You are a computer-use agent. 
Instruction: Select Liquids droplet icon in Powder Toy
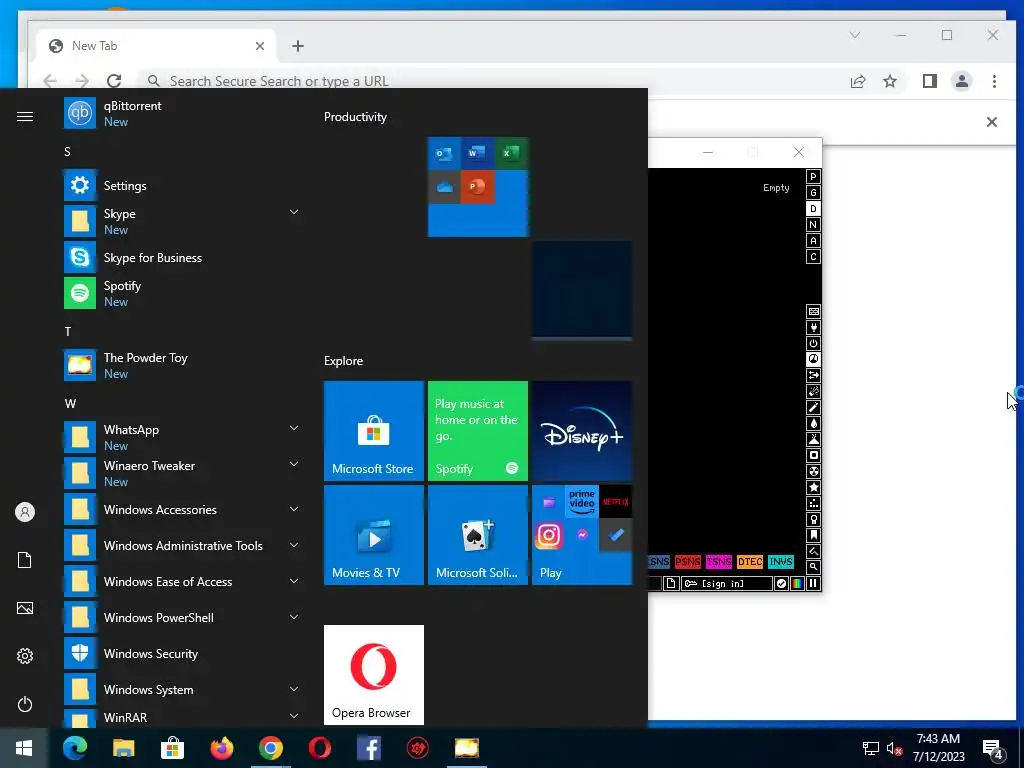point(813,423)
